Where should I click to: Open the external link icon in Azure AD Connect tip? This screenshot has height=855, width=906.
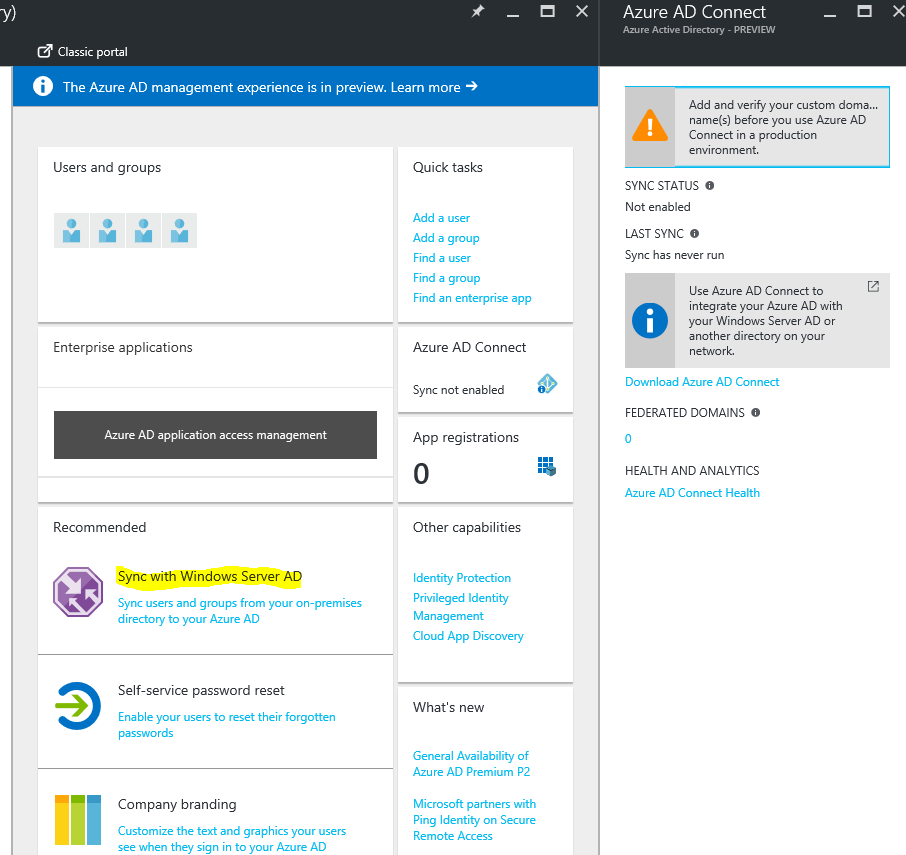pyautogui.click(x=873, y=287)
